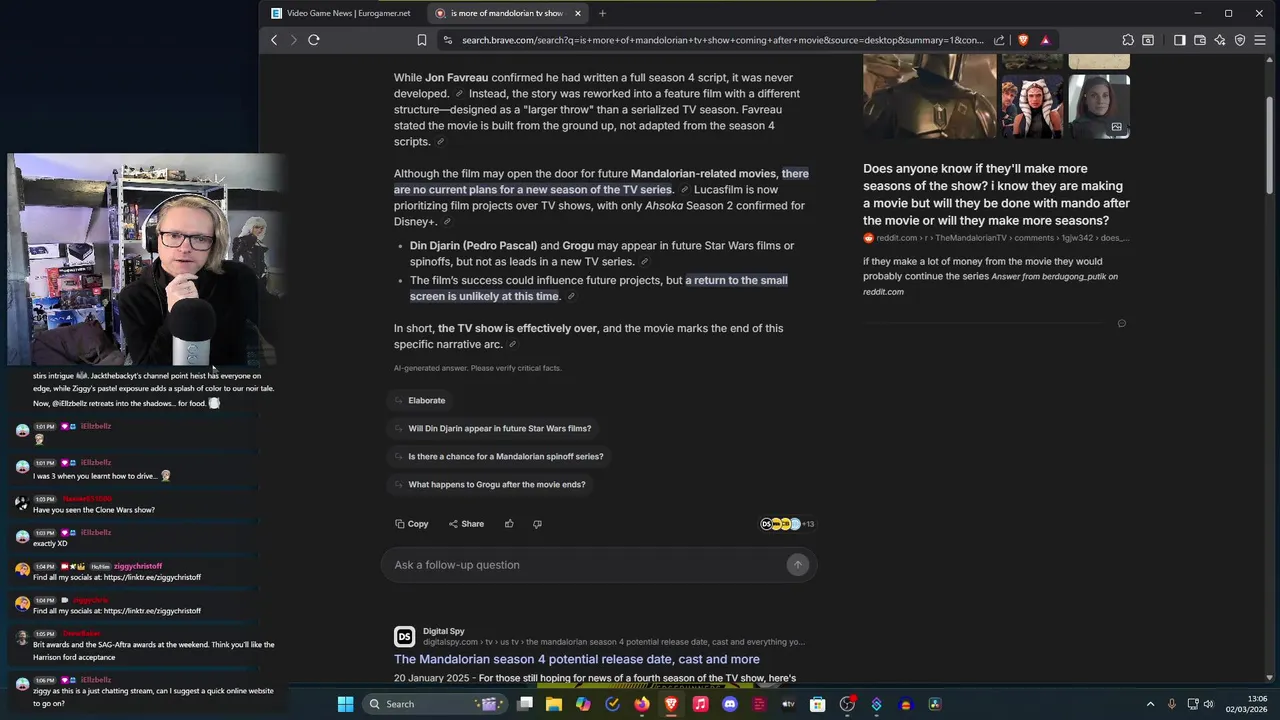Open a new browser tab

pos(602,13)
